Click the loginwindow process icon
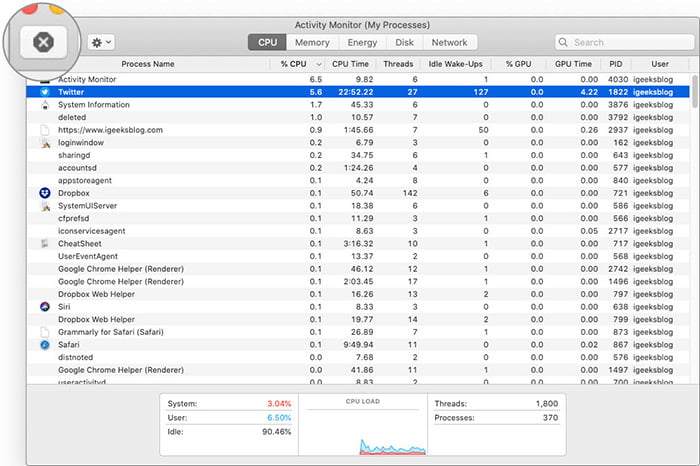The height and width of the screenshot is (466, 700). click(x=45, y=143)
